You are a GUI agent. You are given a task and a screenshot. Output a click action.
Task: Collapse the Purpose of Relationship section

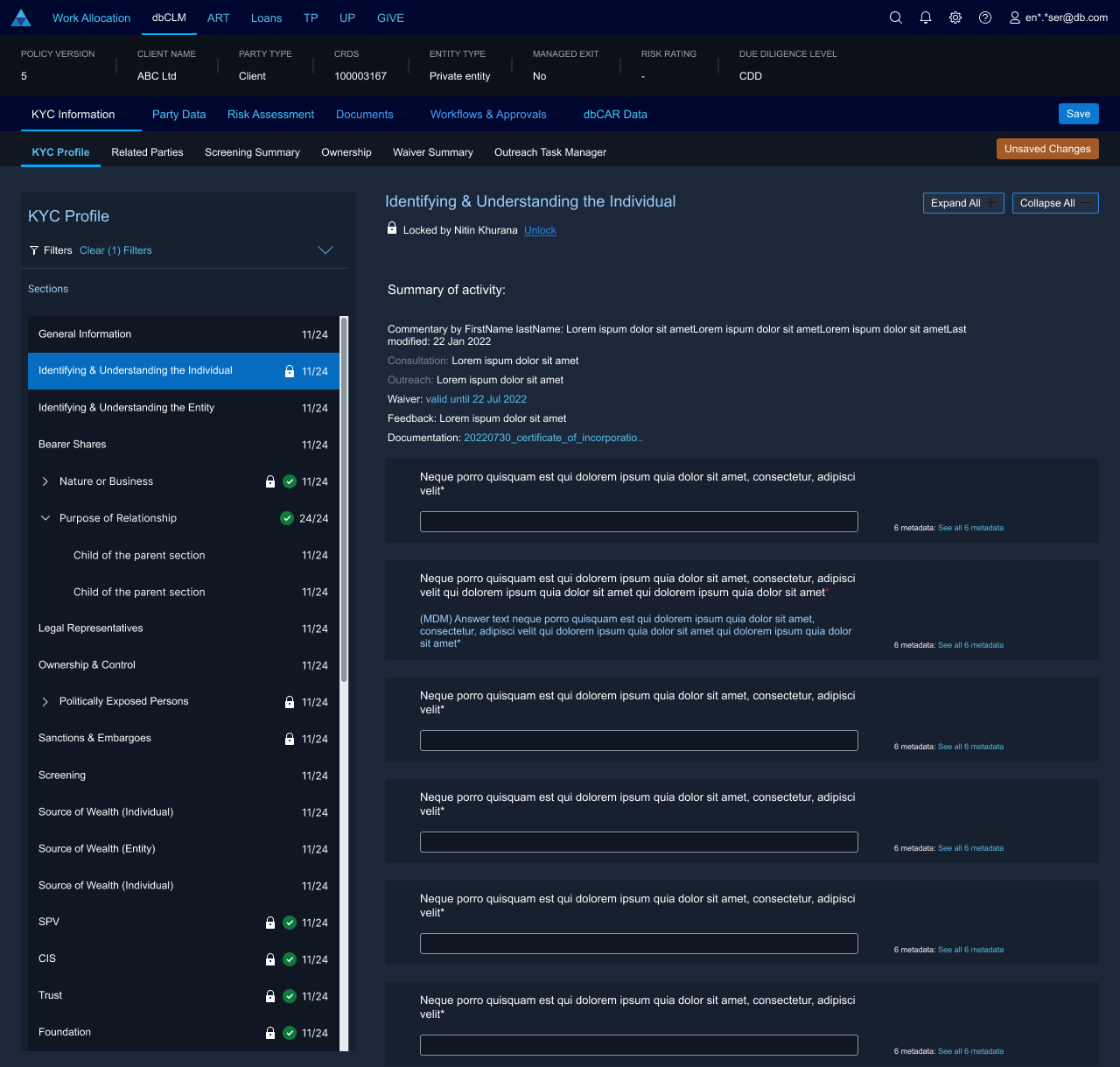[45, 518]
